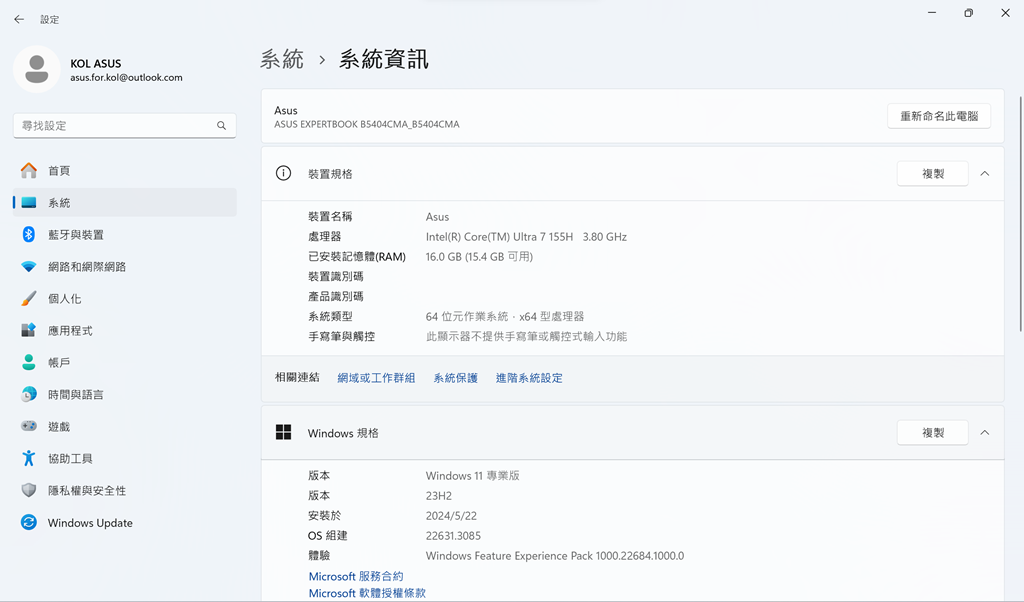Open the System protection link
1024x602 pixels.
[x=455, y=378]
